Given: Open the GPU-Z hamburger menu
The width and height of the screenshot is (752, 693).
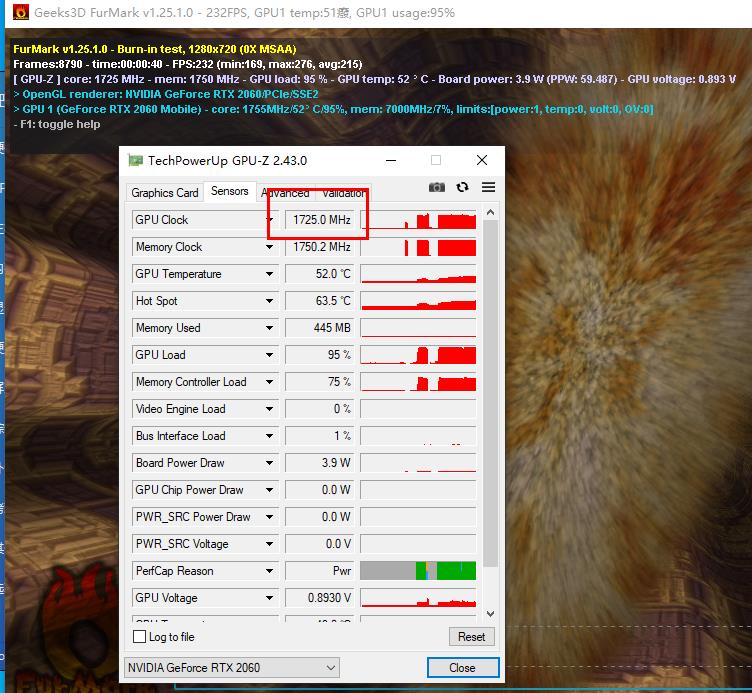Looking at the screenshot, I should coord(488,187).
